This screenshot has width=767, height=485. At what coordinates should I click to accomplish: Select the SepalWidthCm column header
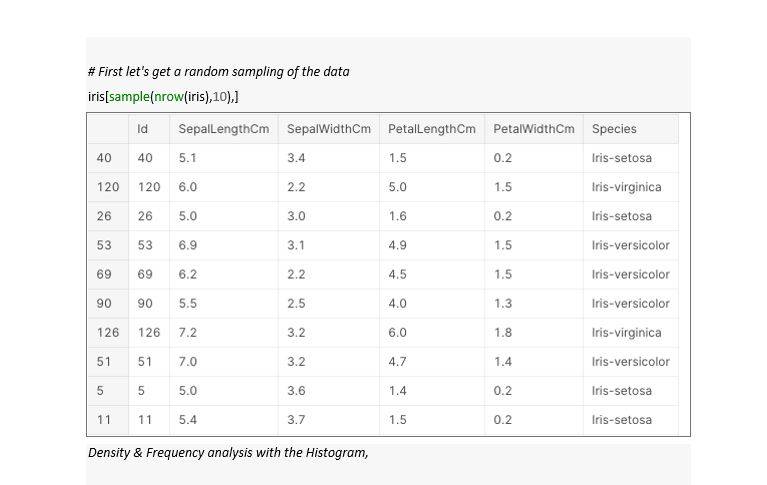[x=329, y=129]
